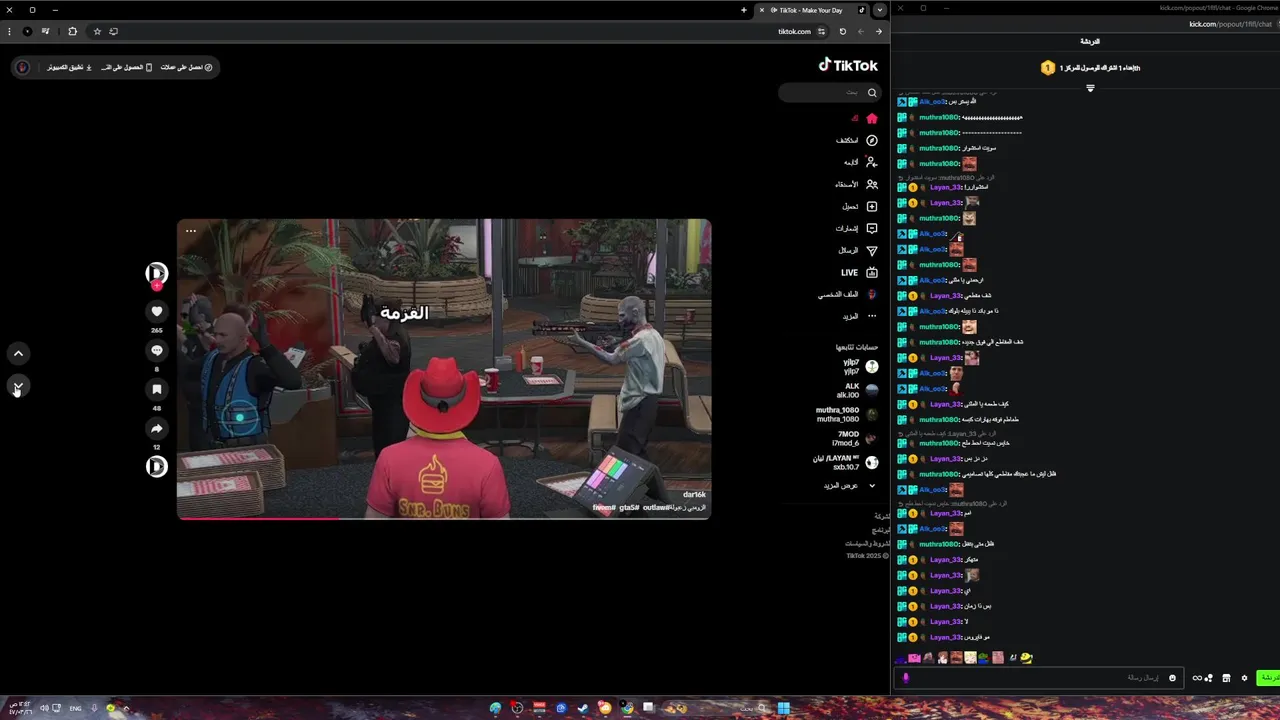Open the #gta5 hashtag in video caption
Viewport: 1280px width, 720px height.
pos(629,508)
